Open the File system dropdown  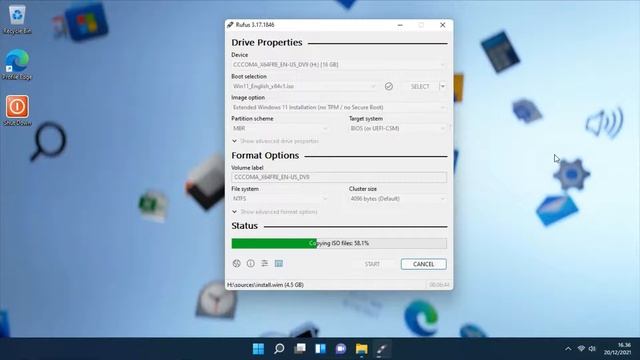tap(280, 199)
